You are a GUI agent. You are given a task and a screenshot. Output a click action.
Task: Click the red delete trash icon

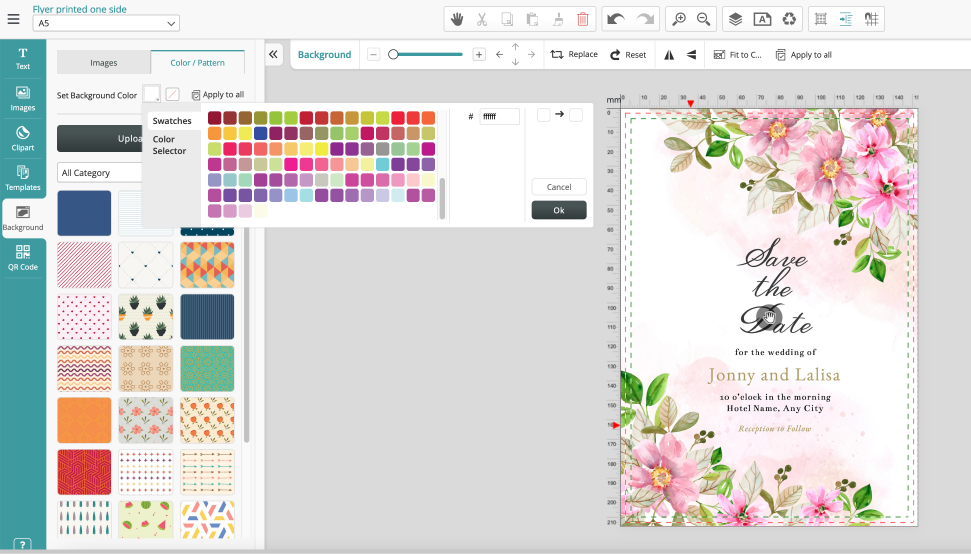pyautogui.click(x=583, y=19)
